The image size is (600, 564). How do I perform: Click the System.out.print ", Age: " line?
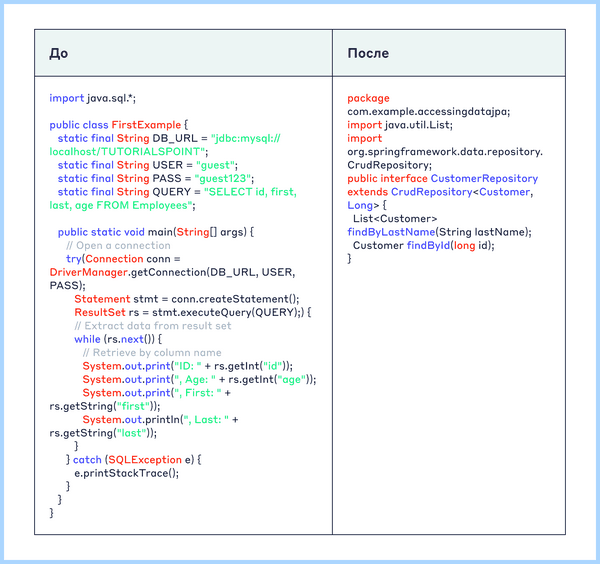coord(199,380)
